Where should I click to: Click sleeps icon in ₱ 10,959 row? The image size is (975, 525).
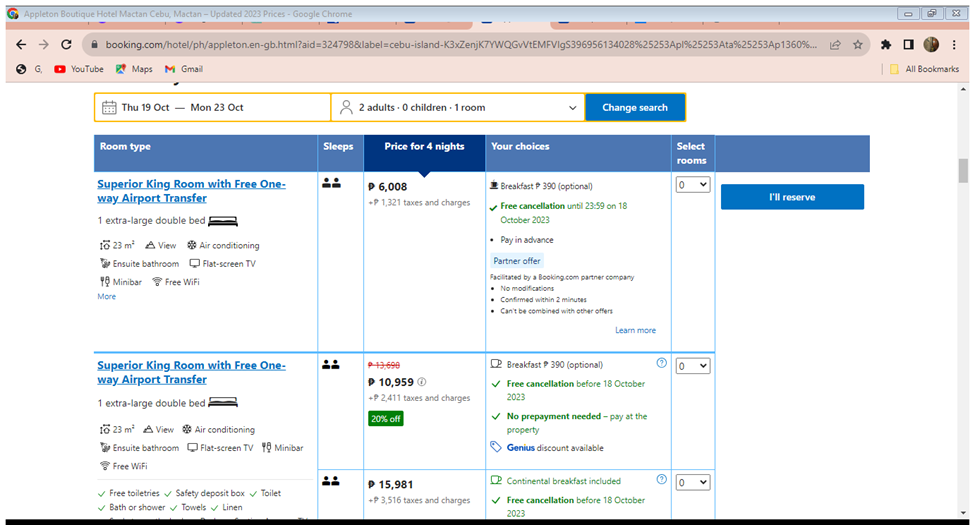pyautogui.click(x=331, y=365)
